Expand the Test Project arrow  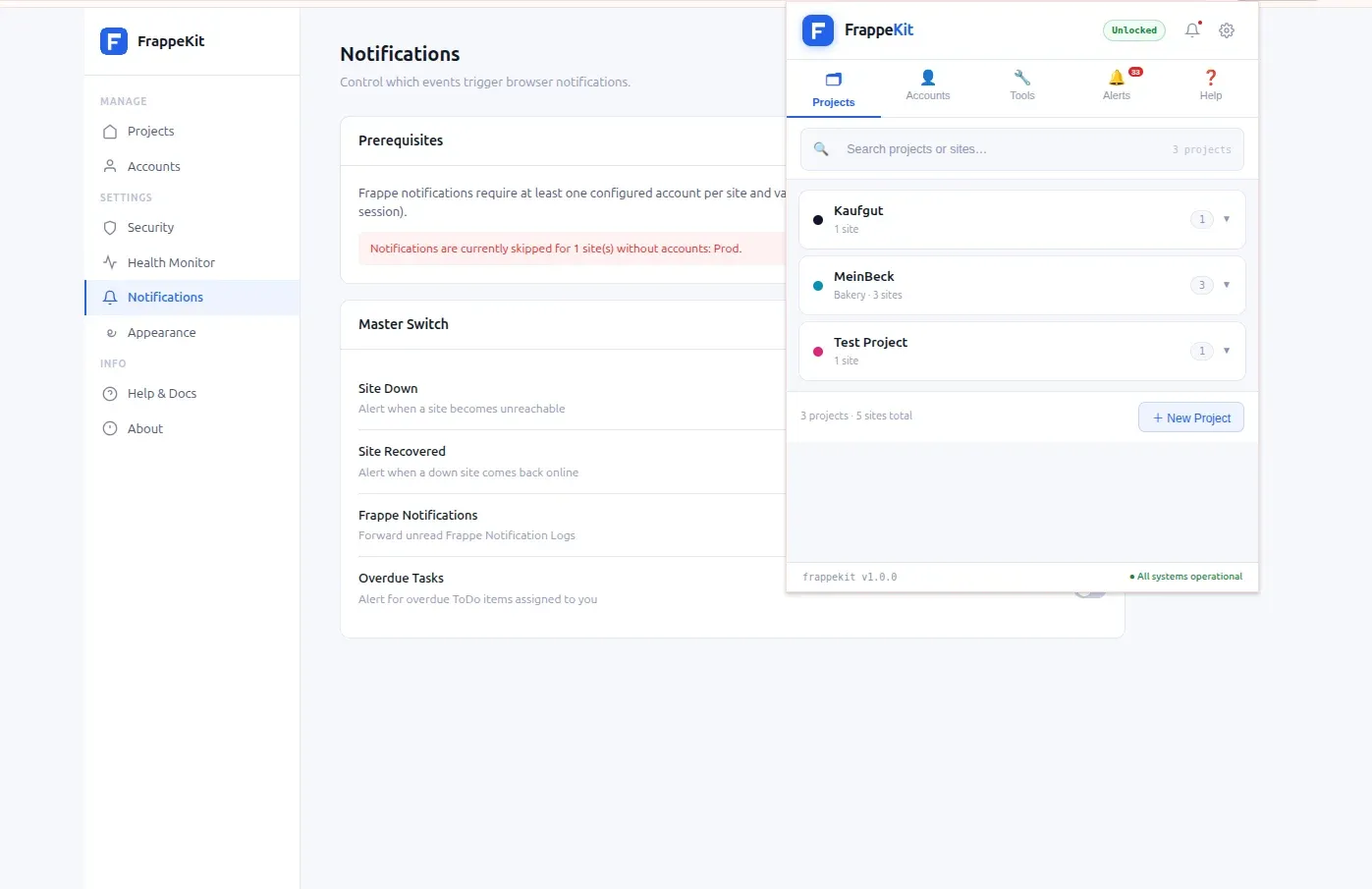click(1227, 351)
